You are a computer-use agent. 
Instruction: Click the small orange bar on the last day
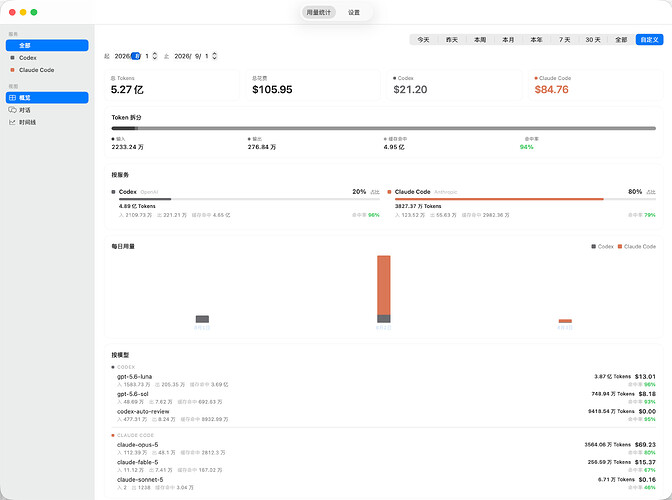pyautogui.click(x=565, y=321)
